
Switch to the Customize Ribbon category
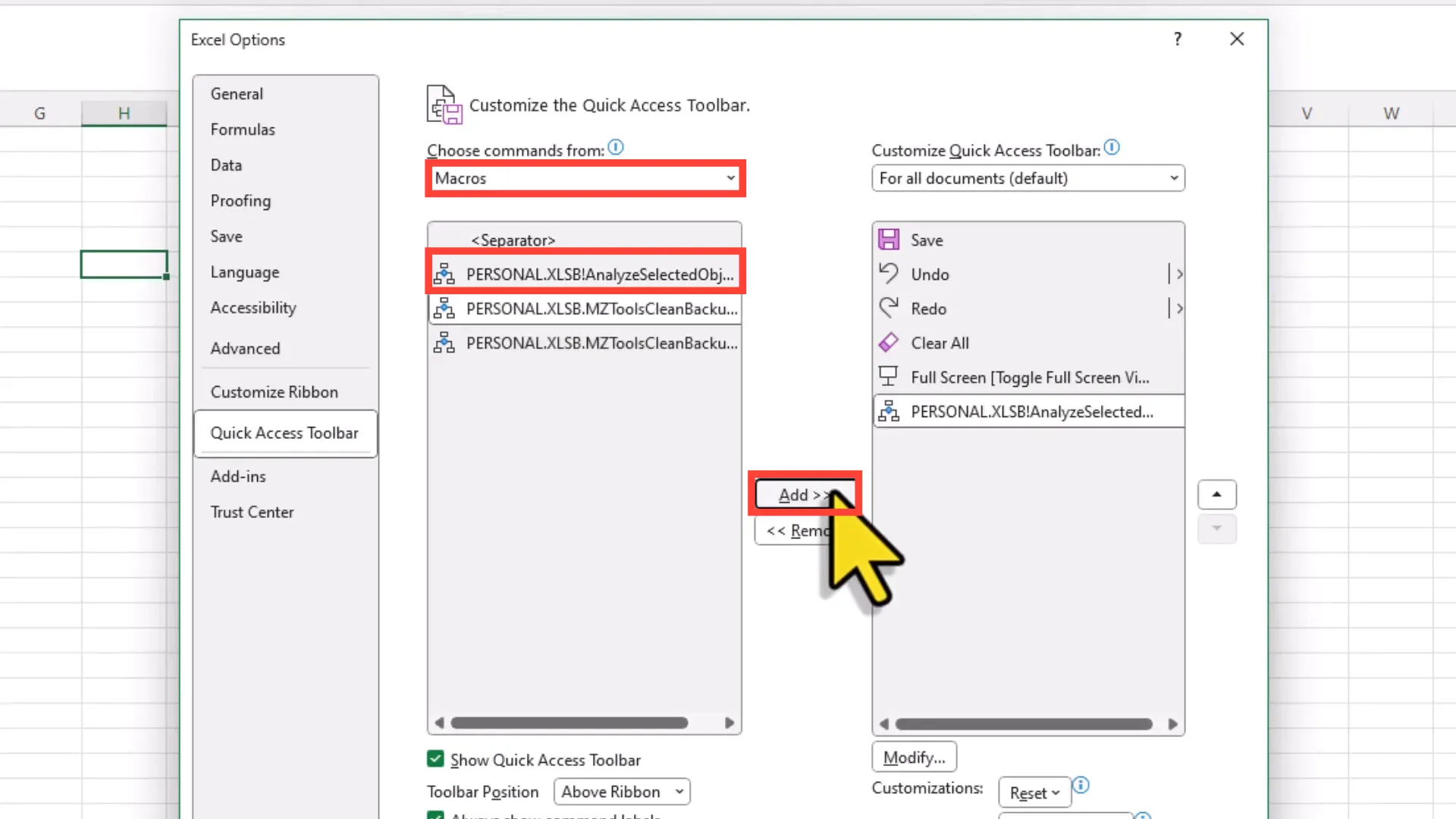point(274,391)
